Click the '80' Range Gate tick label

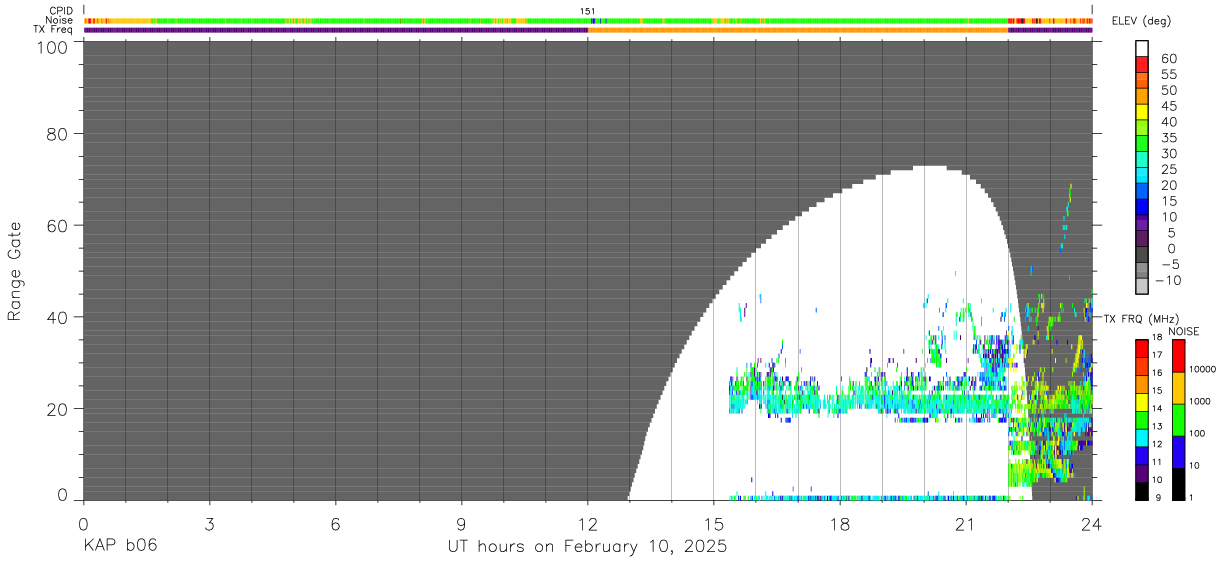[56, 134]
